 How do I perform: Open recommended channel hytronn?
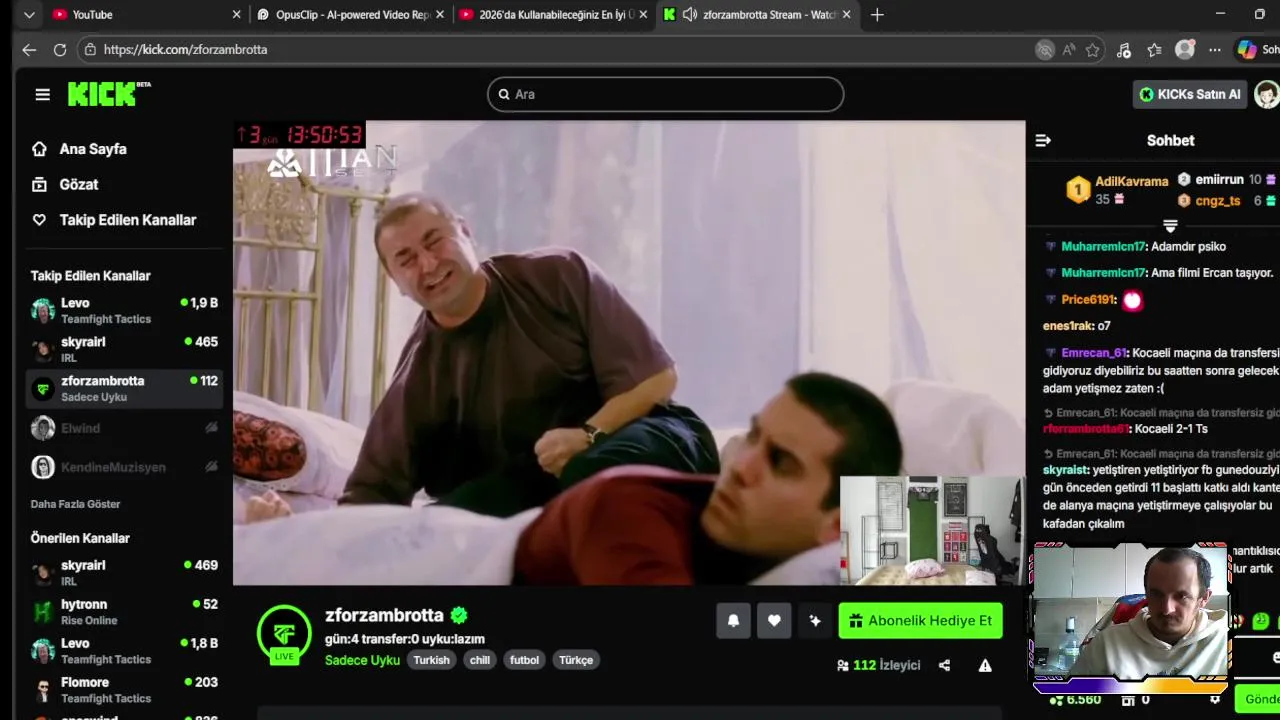click(x=124, y=611)
